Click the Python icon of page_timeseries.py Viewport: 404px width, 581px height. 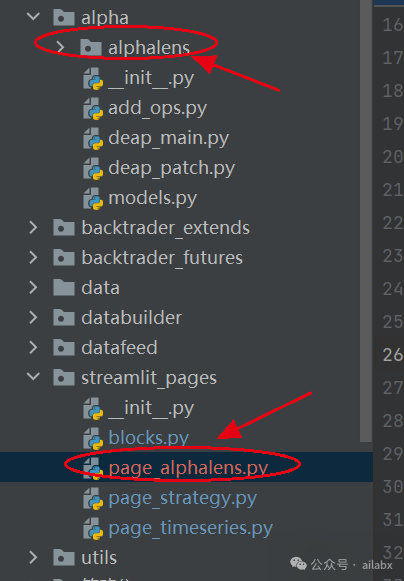point(93,528)
